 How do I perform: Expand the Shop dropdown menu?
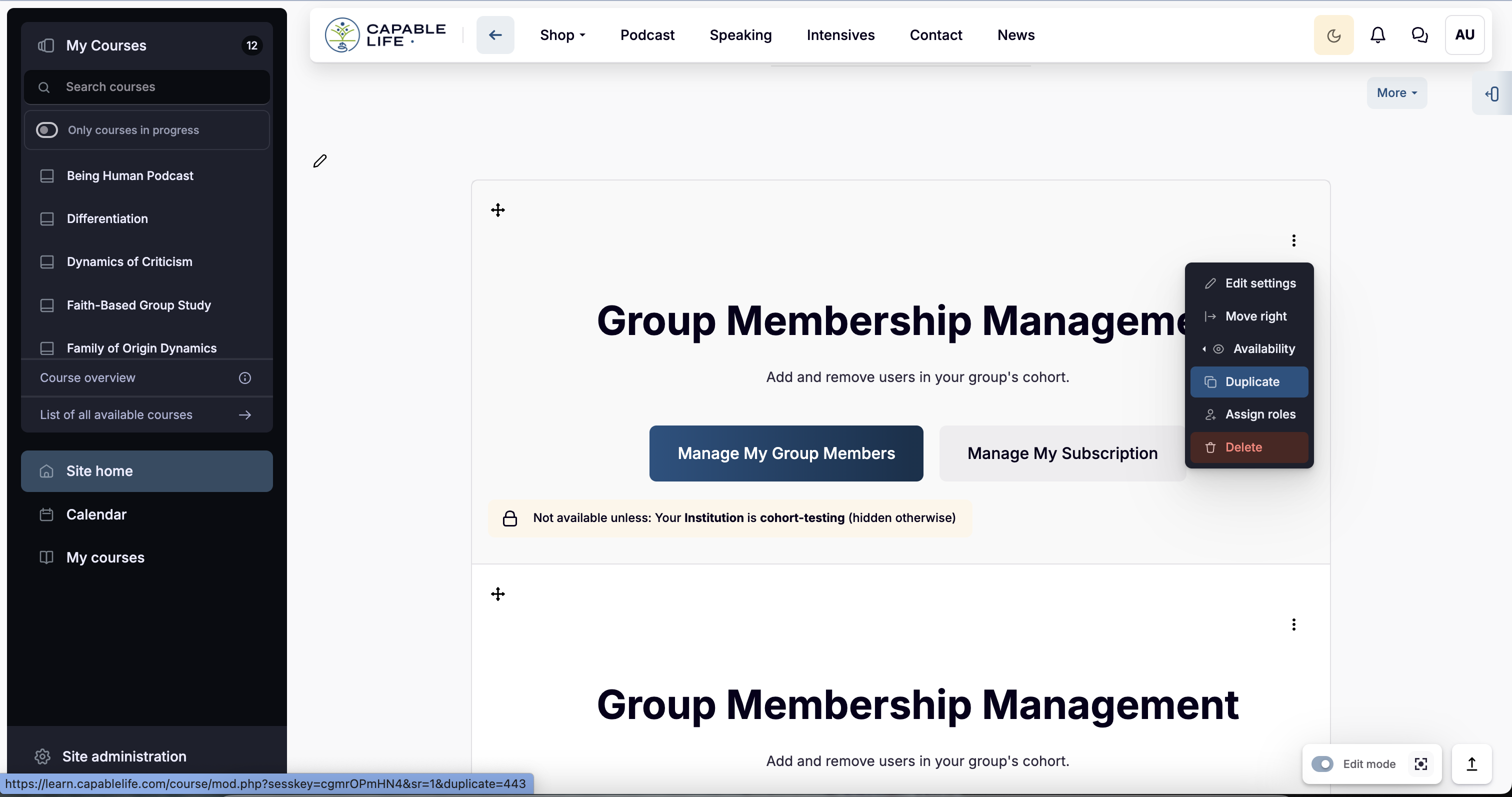561,35
